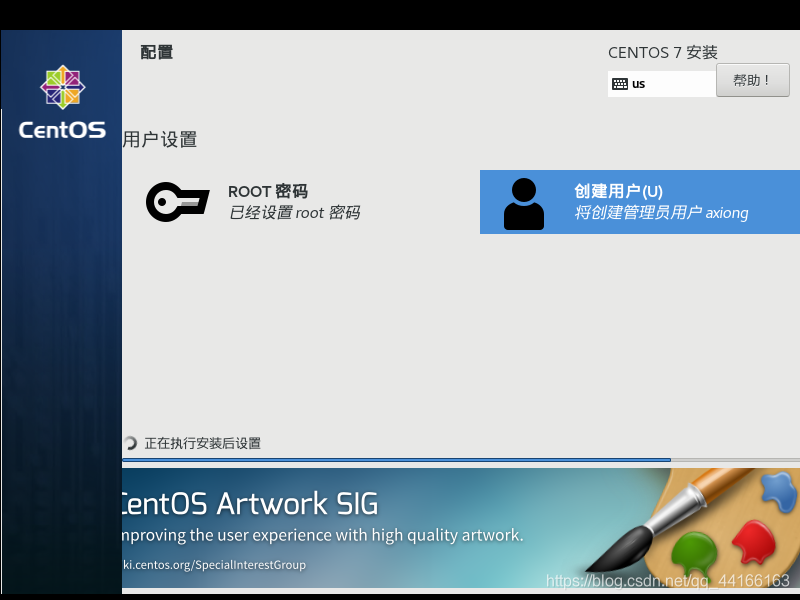The image size is (800, 600).
Task: Click the ROOT password key icon
Action: 178,202
